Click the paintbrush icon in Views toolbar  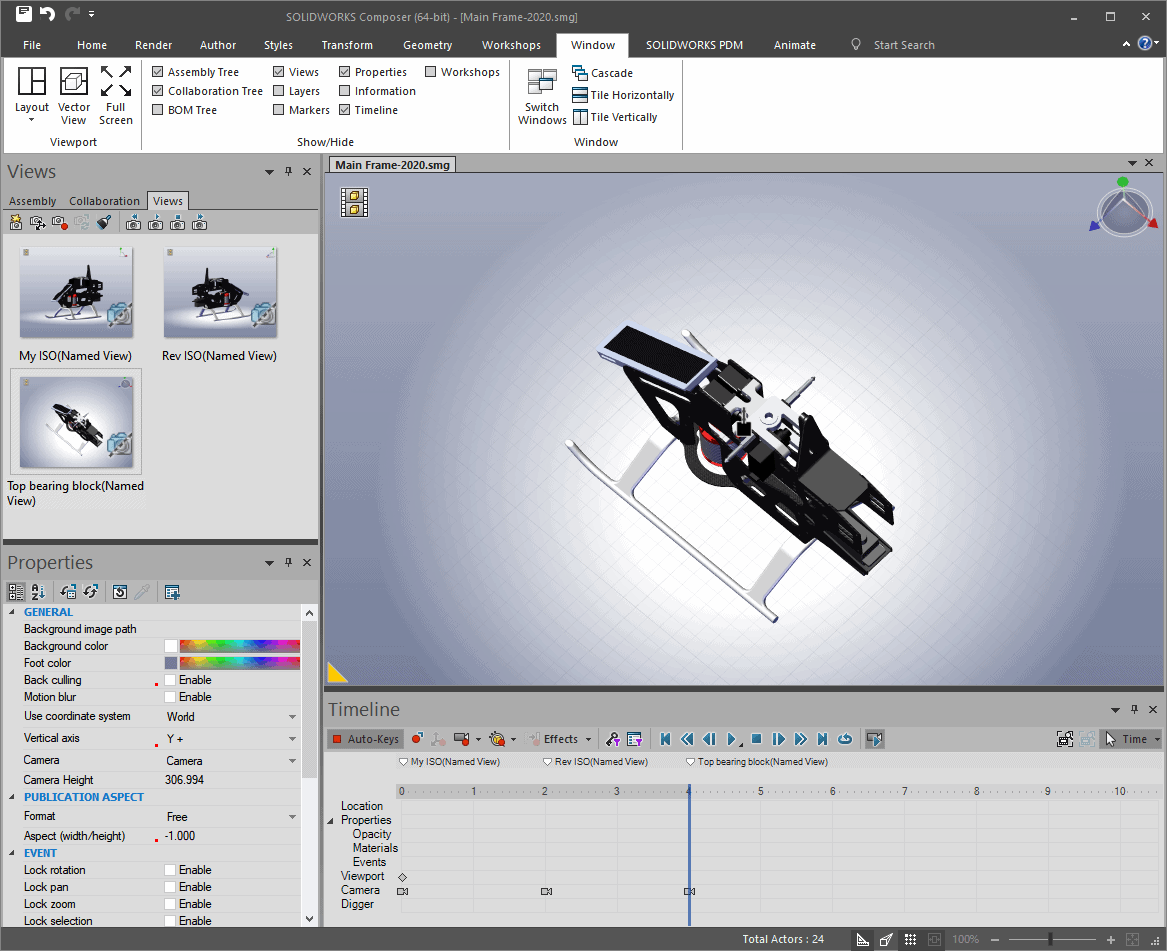coord(103,222)
